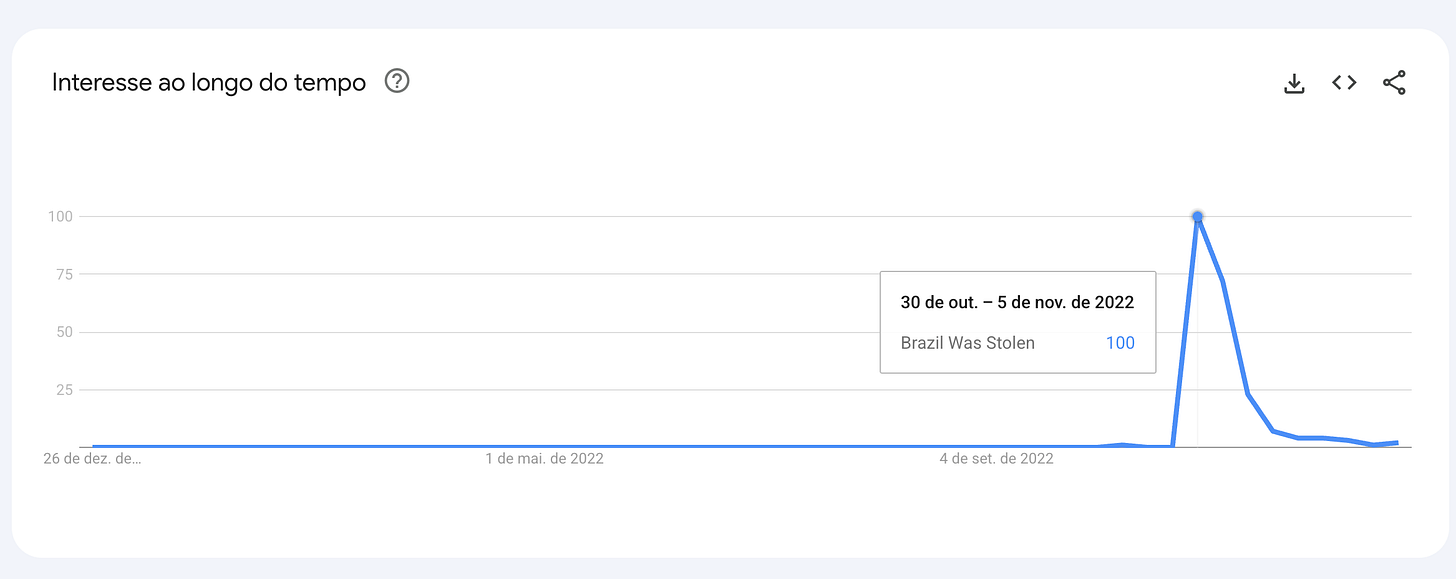Select the line point near value 23

(1248, 394)
